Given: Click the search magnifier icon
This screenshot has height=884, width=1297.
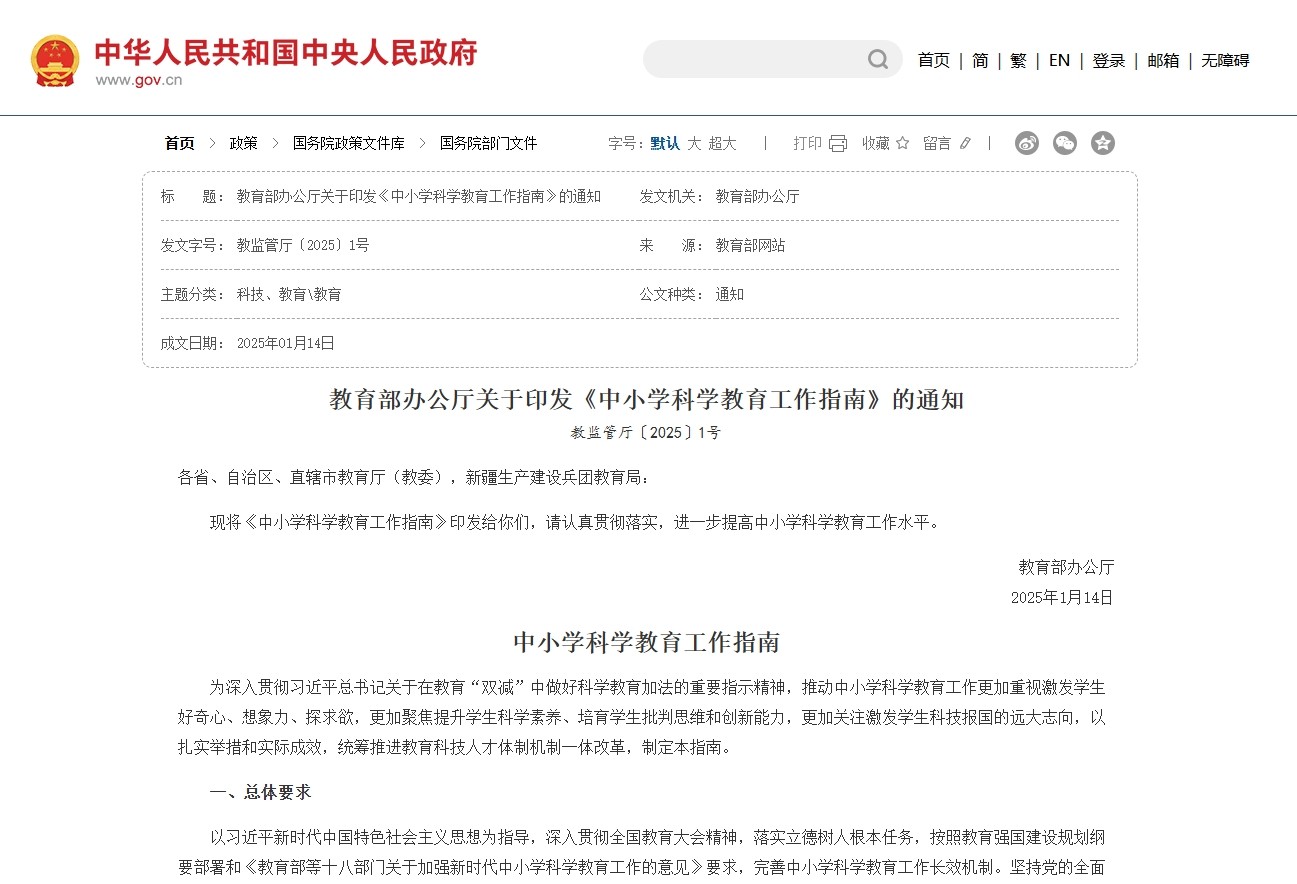Looking at the screenshot, I should [877, 60].
